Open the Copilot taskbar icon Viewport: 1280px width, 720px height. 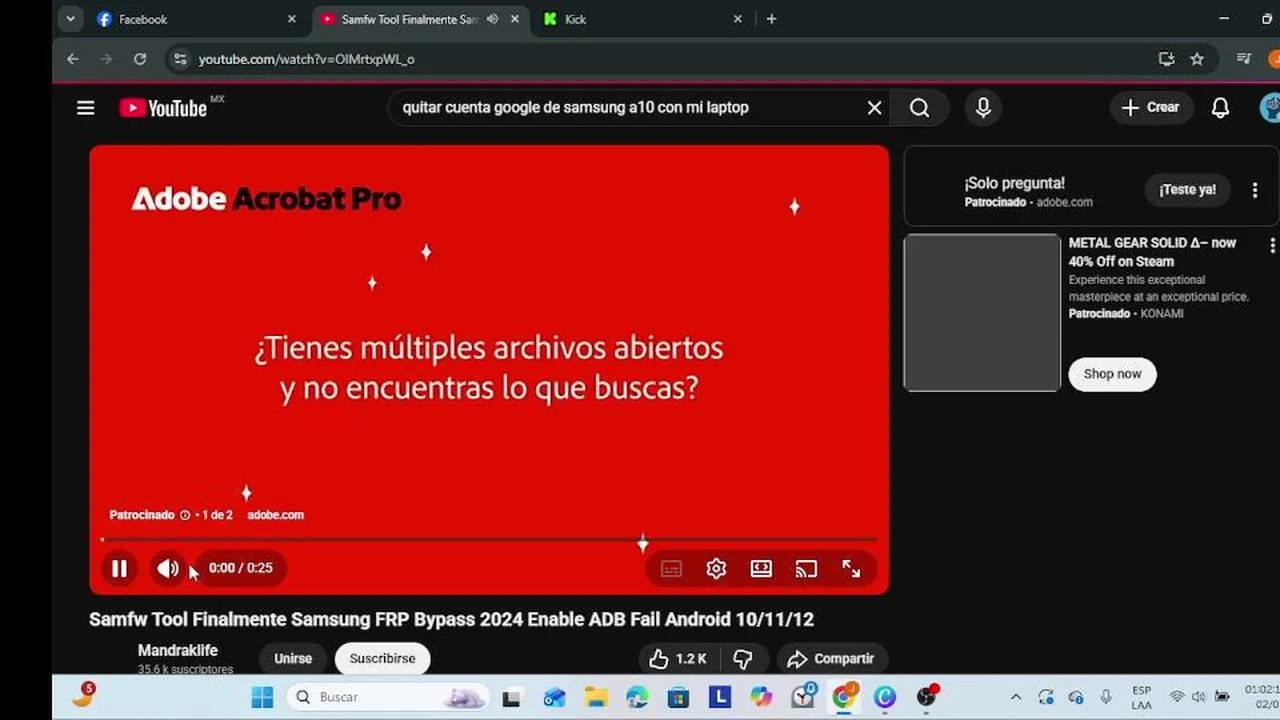coord(761,697)
